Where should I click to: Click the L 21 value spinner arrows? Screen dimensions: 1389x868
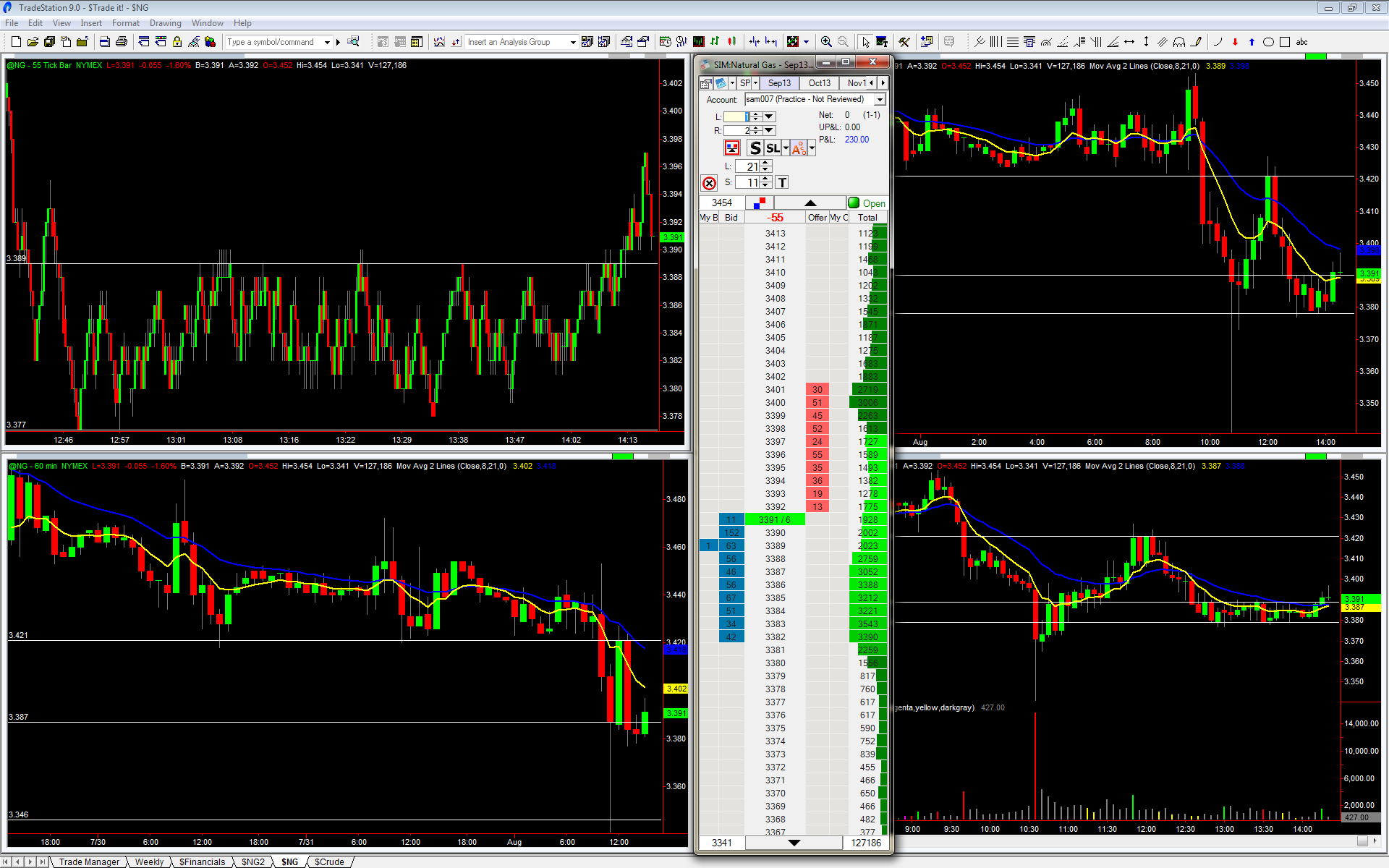pos(765,166)
